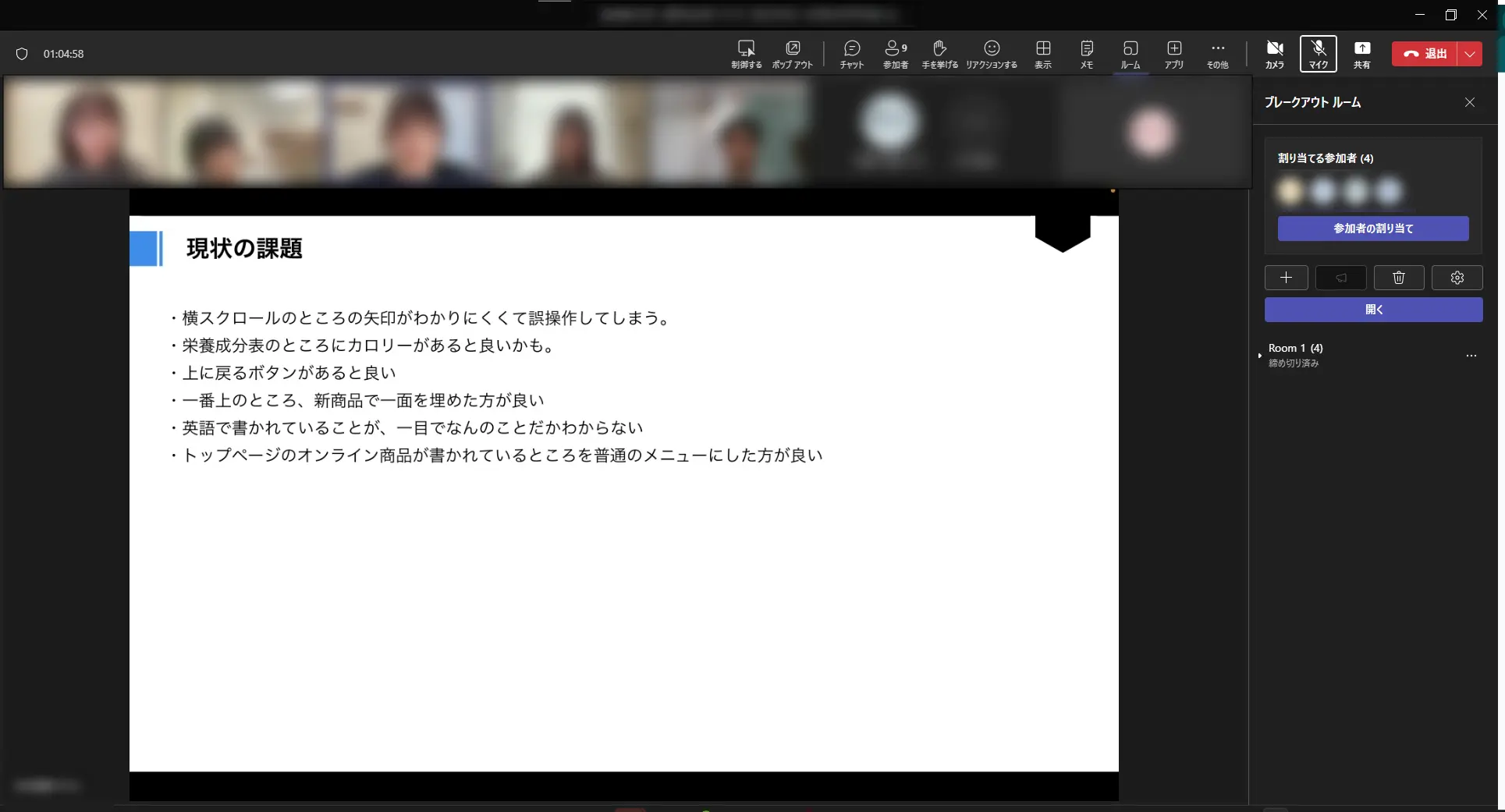Click the bullet line starting トップページ
The image size is (1505, 812).
pyautogui.click(x=497, y=455)
